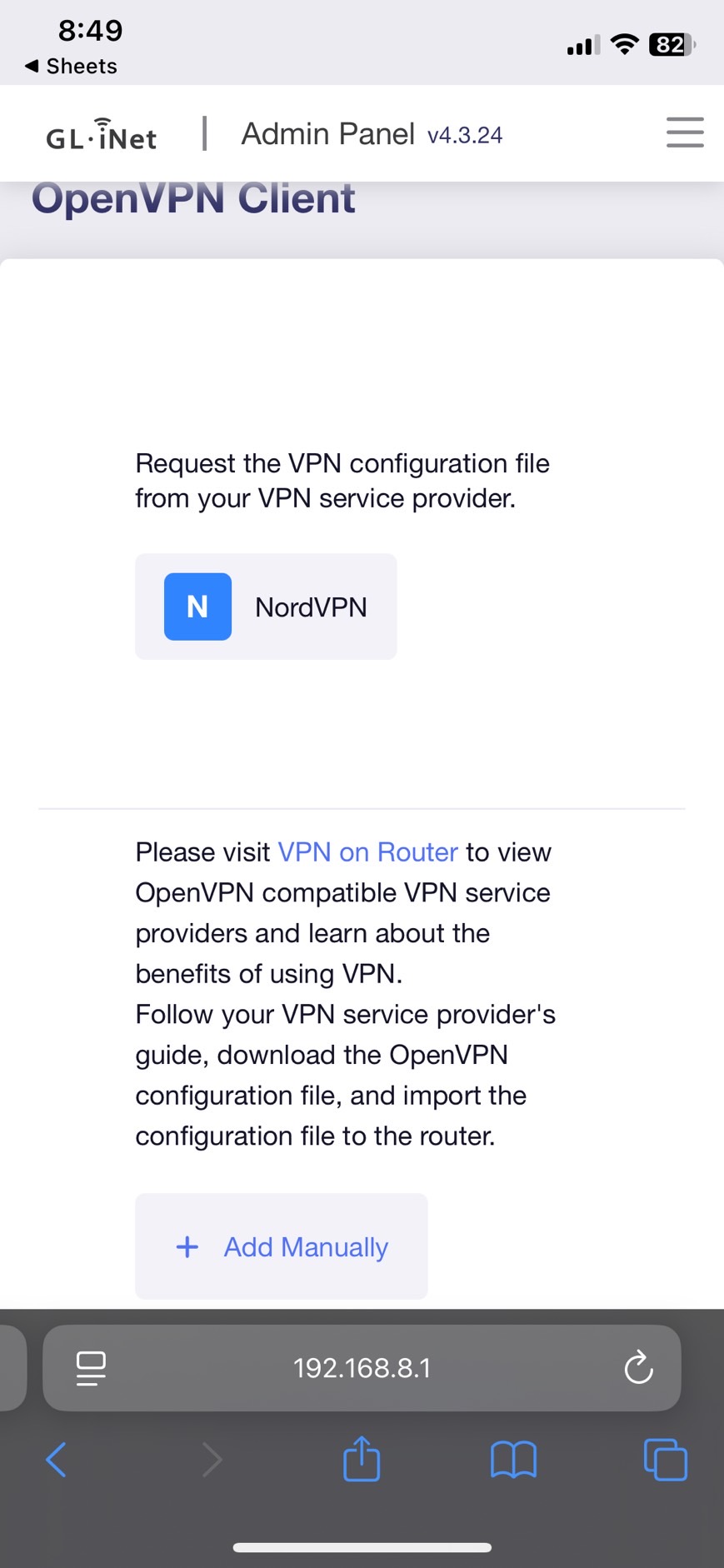Open the VPN on Router link

point(367,852)
